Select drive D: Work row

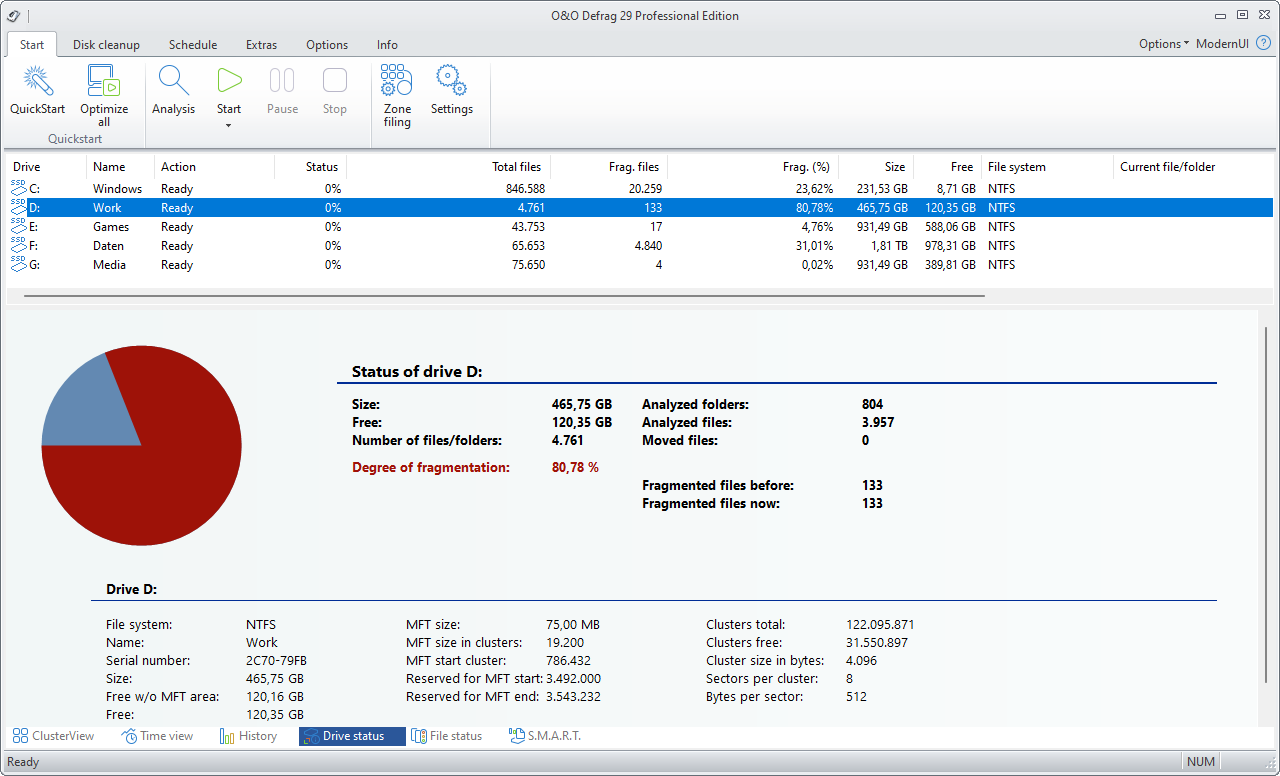(640, 208)
